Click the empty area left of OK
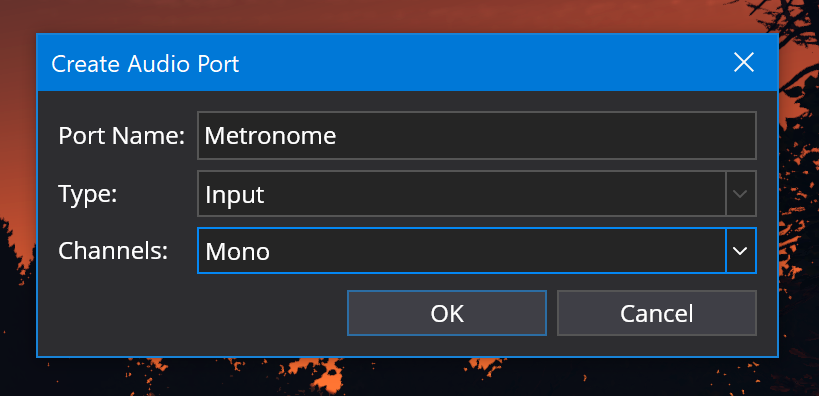Image resolution: width=819 pixels, height=396 pixels. coord(192,313)
